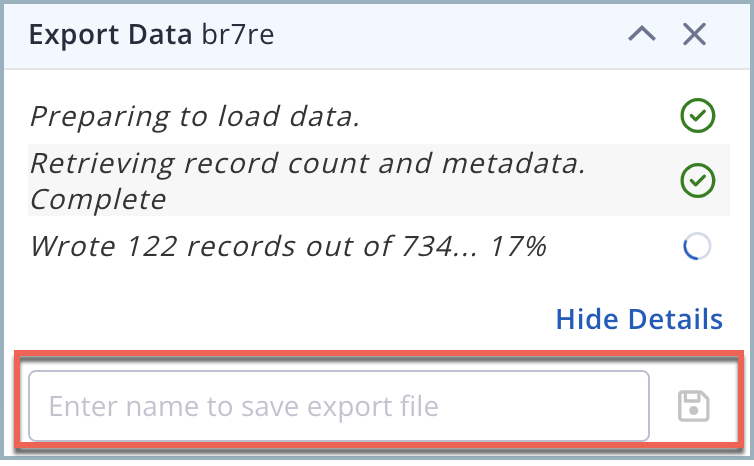Viewport: 754px width, 466px height.
Task: Collapse the Export Data panel using the chevron
Action: pyautogui.click(x=641, y=35)
